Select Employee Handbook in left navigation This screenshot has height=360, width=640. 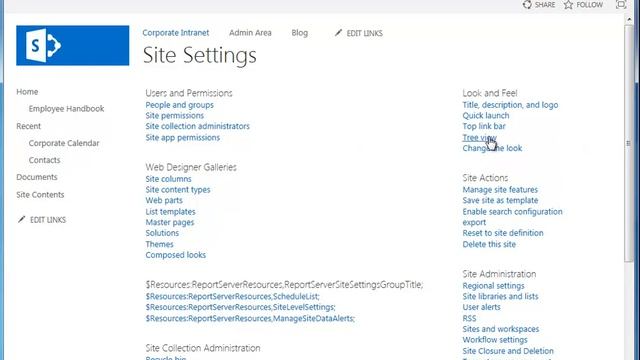67,109
